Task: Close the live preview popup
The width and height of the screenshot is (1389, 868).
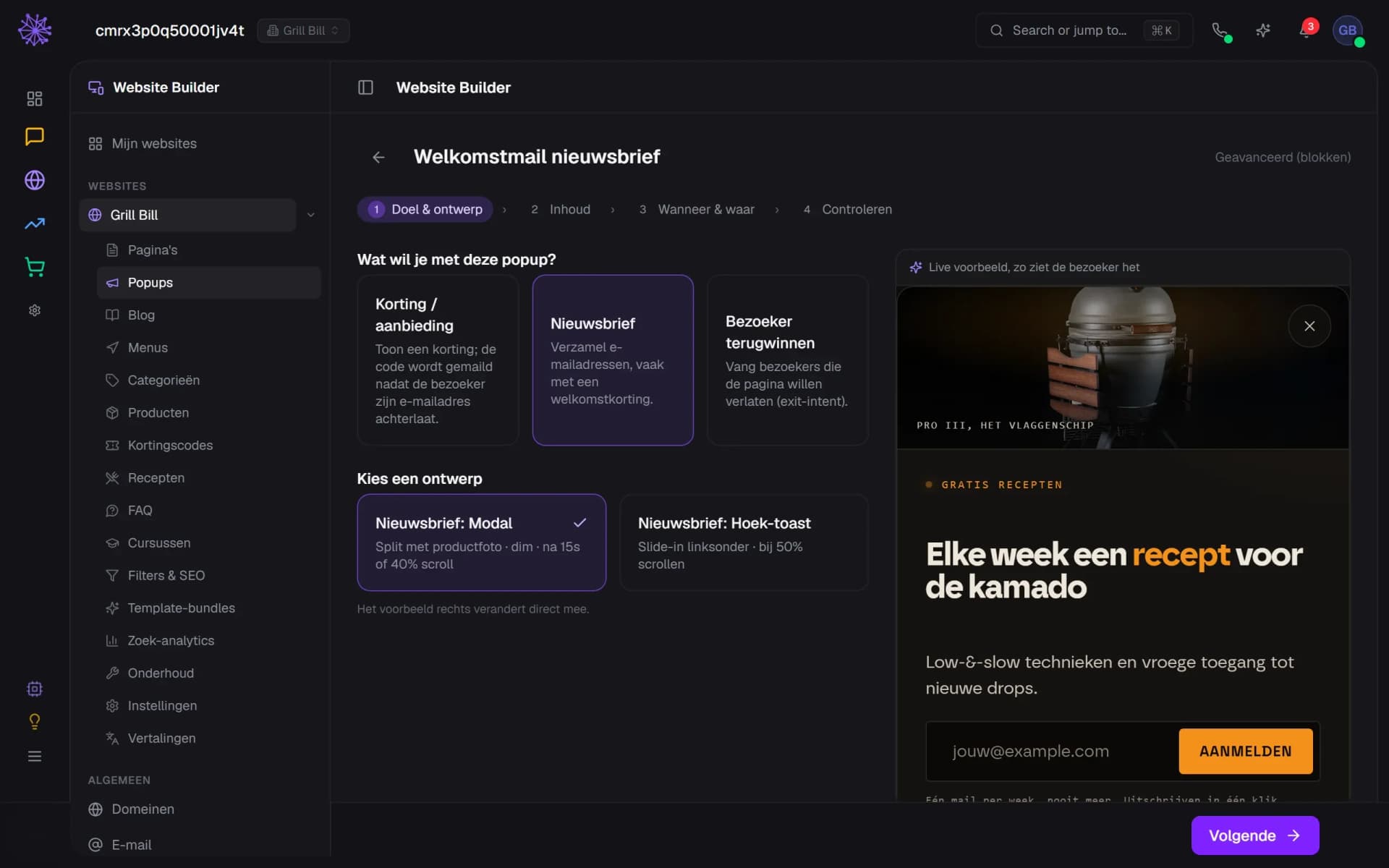Action: coord(1309,326)
